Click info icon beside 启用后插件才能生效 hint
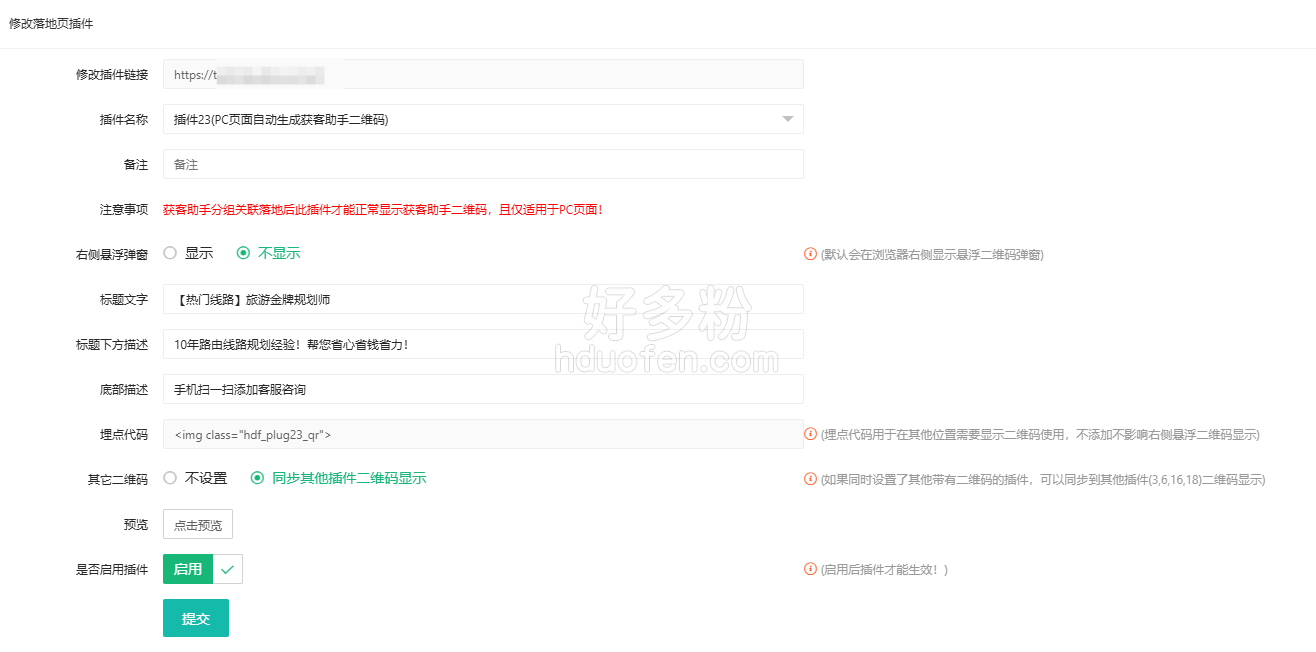 (x=810, y=569)
